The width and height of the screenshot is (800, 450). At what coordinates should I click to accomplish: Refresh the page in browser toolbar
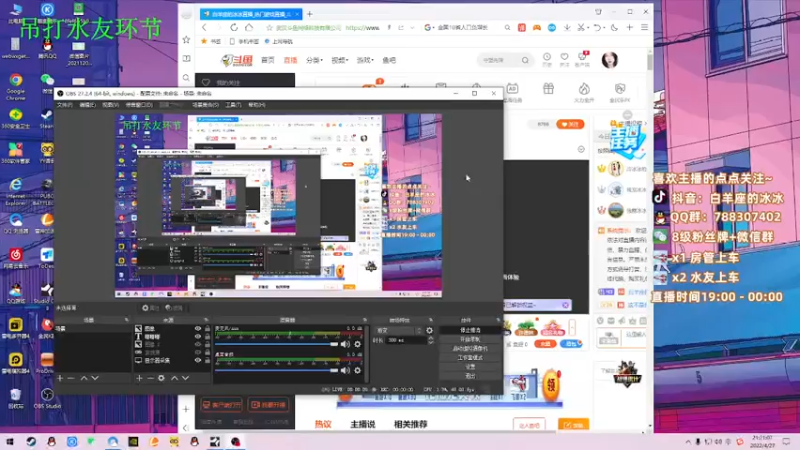coord(234,28)
